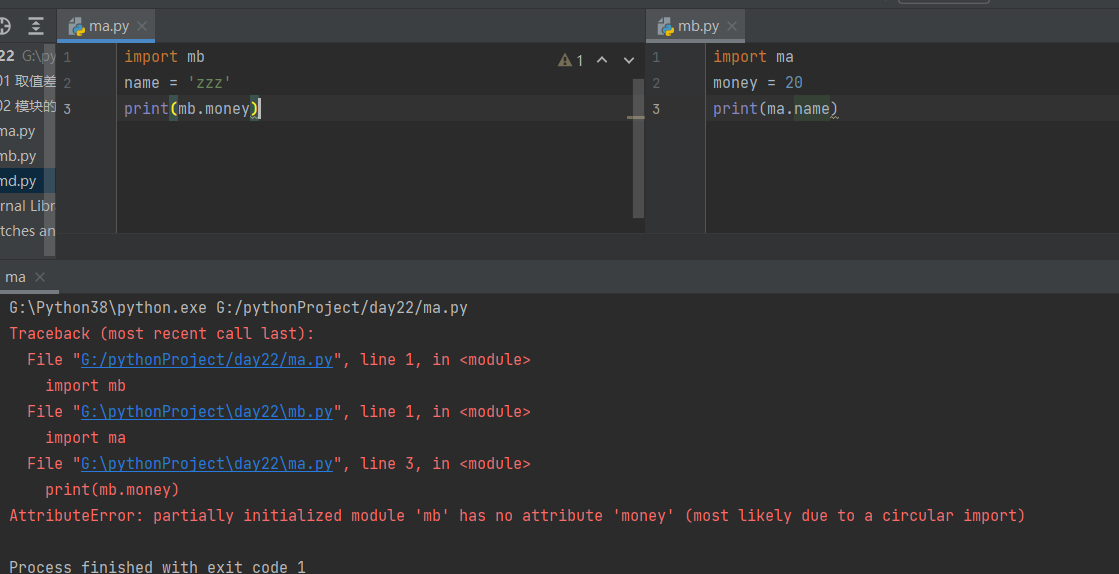Click the locate-file target icon in Project panel

click(7, 26)
